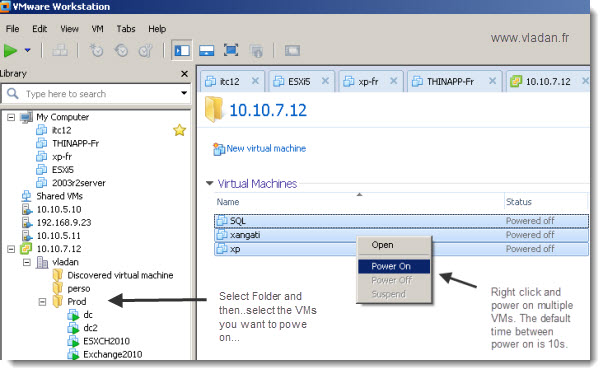Collapse the vladan datacenter node
This screenshot has width=605, height=375.
tap(27, 262)
